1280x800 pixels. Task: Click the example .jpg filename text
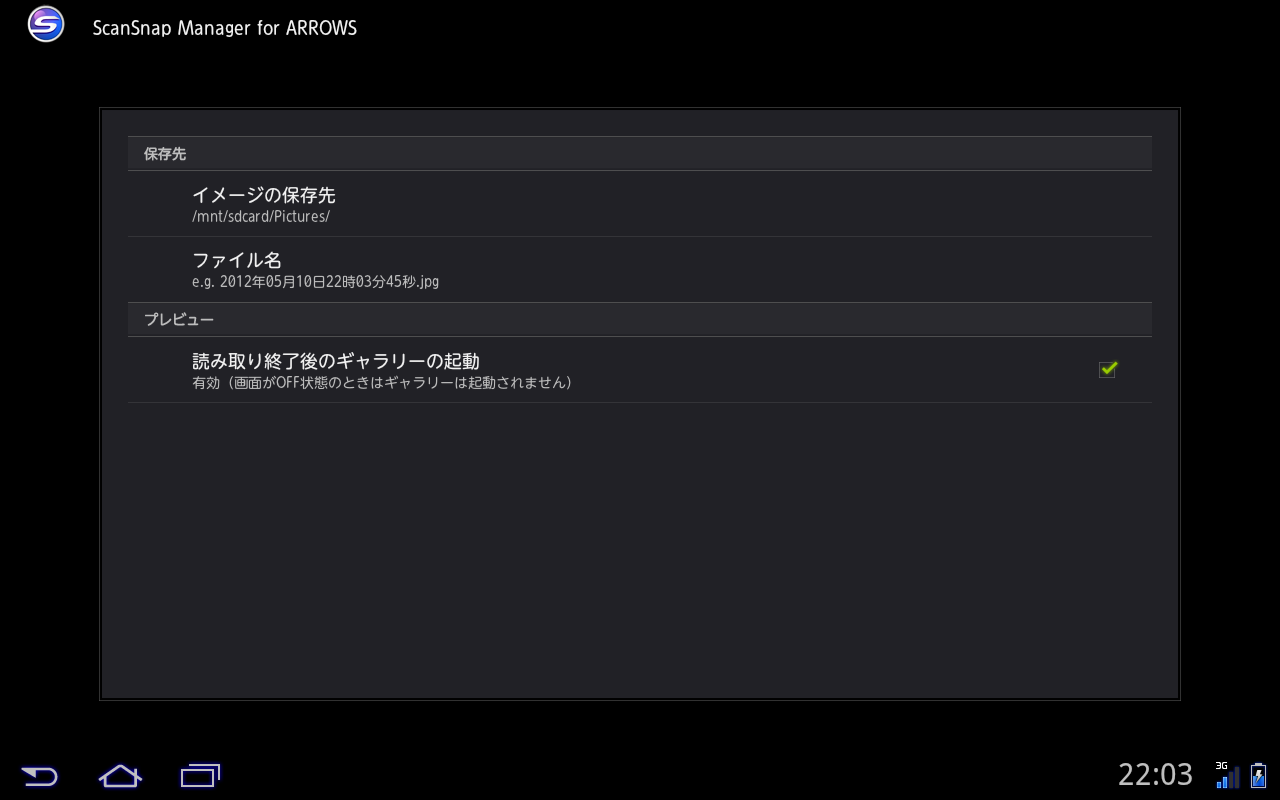pos(315,282)
